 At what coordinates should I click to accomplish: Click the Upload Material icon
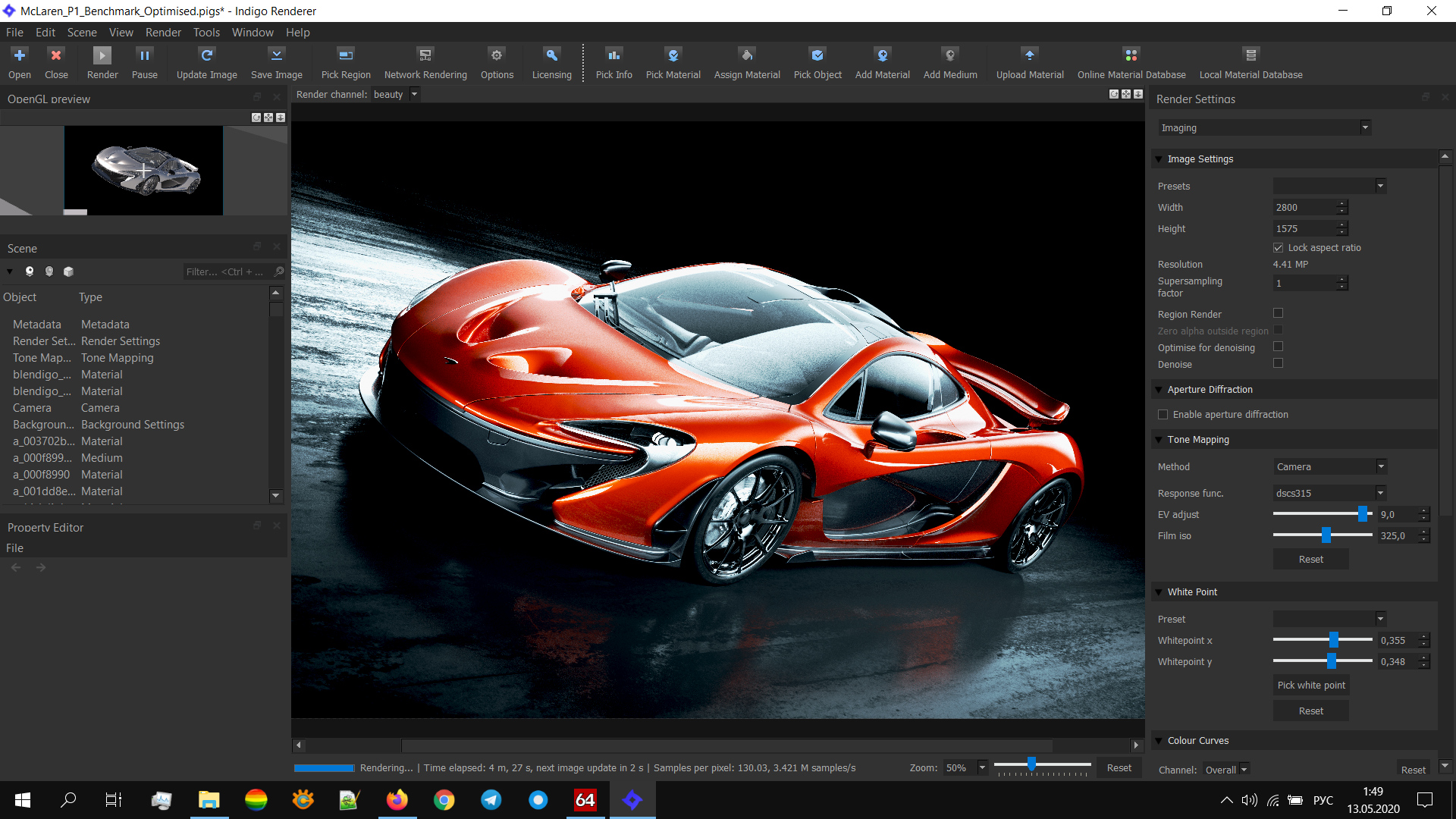click(1029, 55)
